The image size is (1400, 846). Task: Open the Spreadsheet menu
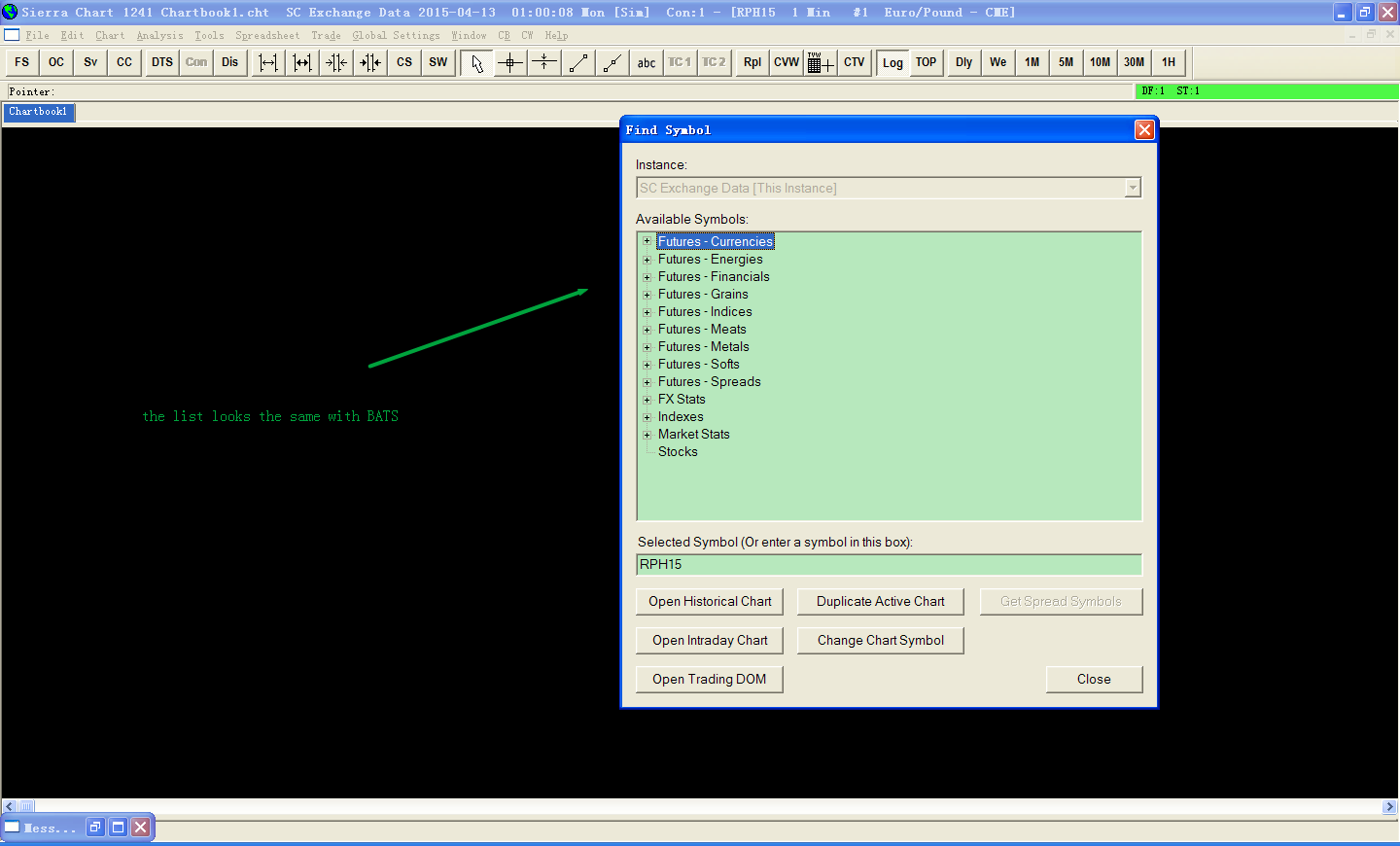(267, 36)
